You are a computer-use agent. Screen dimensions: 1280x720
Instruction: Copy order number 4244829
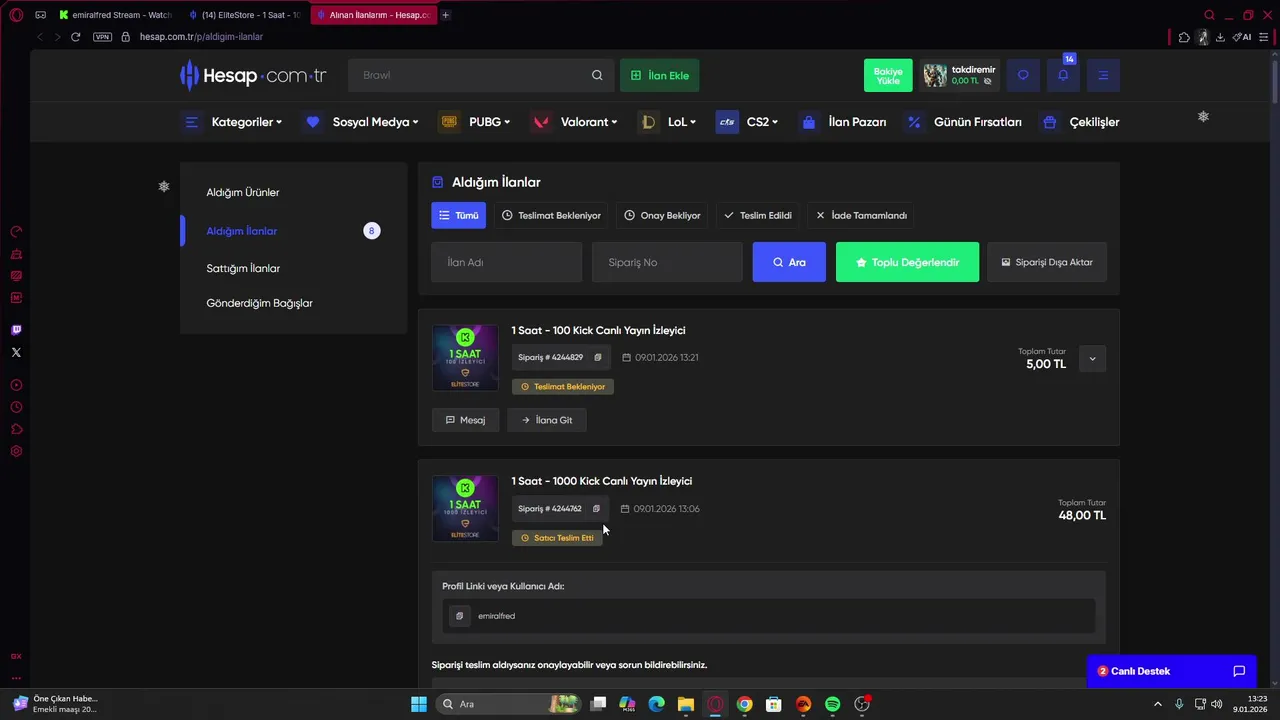pyautogui.click(x=598, y=357)
